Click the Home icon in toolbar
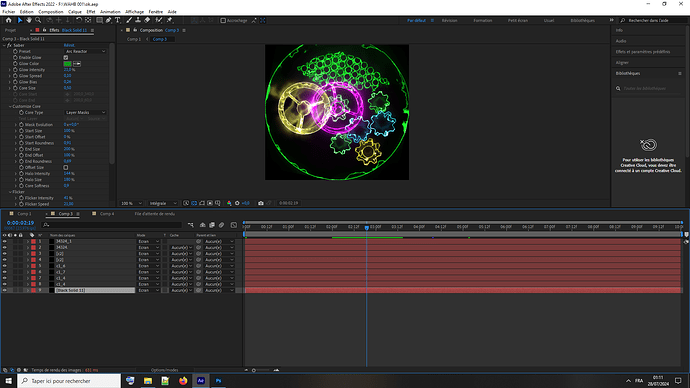Image resolution: width=690 pixels, height=388 pixels. [x=8, y=20]
